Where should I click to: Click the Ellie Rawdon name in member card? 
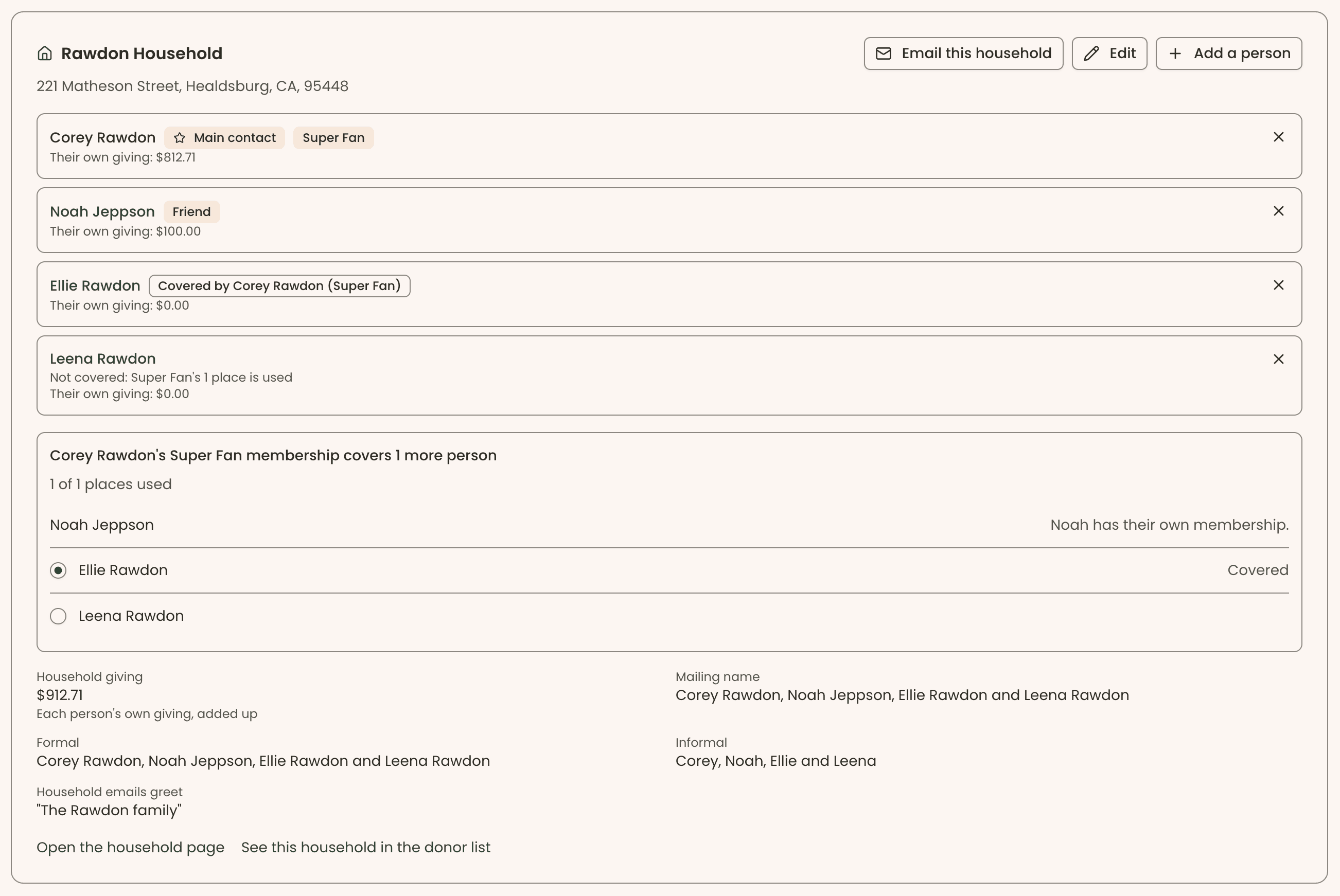click(x=95, y=286)
